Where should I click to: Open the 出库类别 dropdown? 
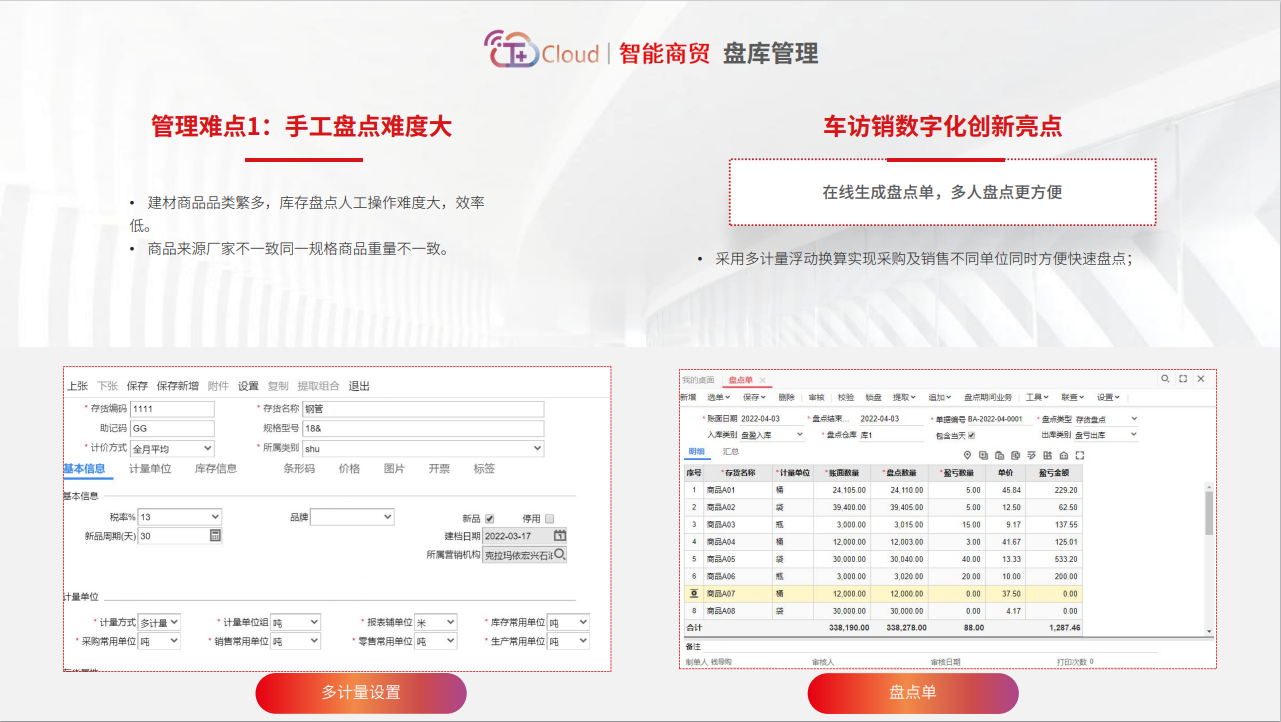coord(1106,435)
